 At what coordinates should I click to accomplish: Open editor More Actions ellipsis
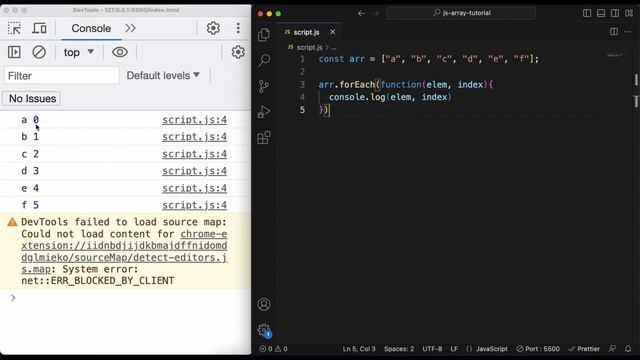tap(628, 31)
